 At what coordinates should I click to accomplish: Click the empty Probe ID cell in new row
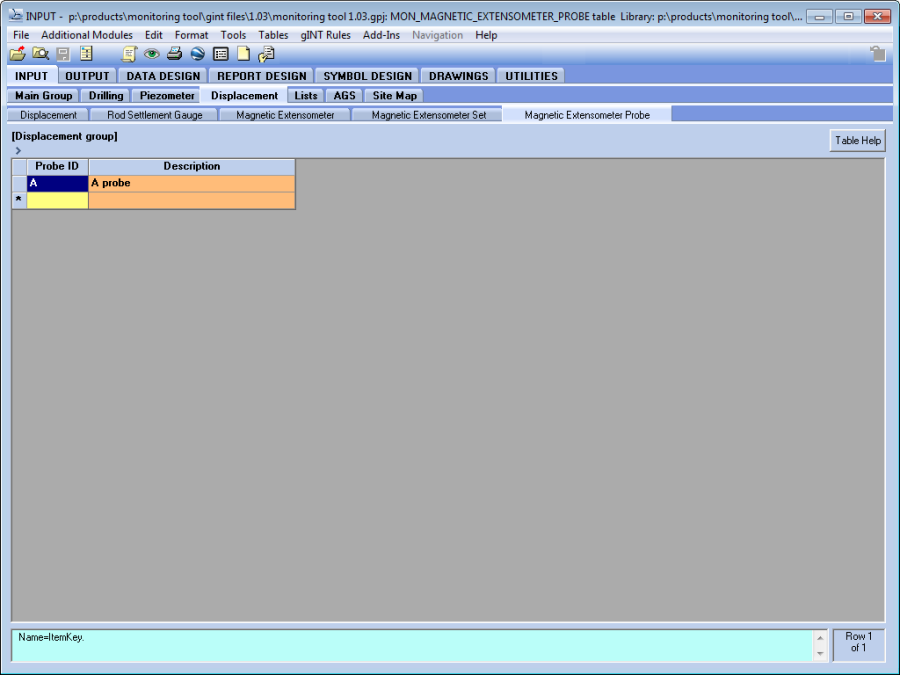click(x=57, y=200)
